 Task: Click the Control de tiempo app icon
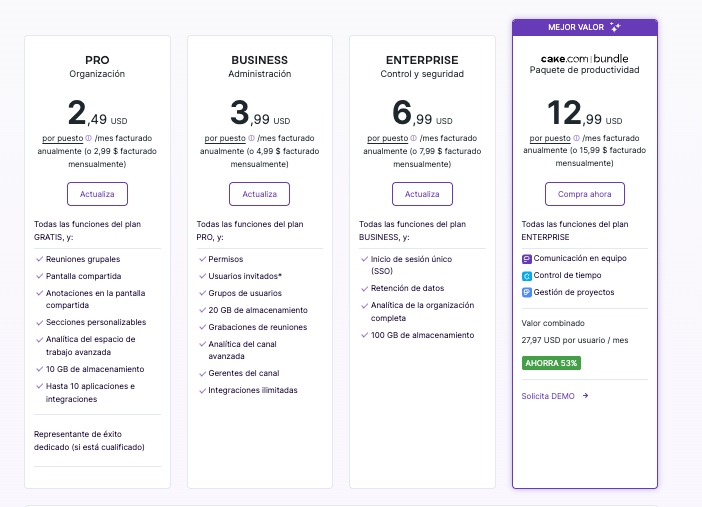point(526,276)
